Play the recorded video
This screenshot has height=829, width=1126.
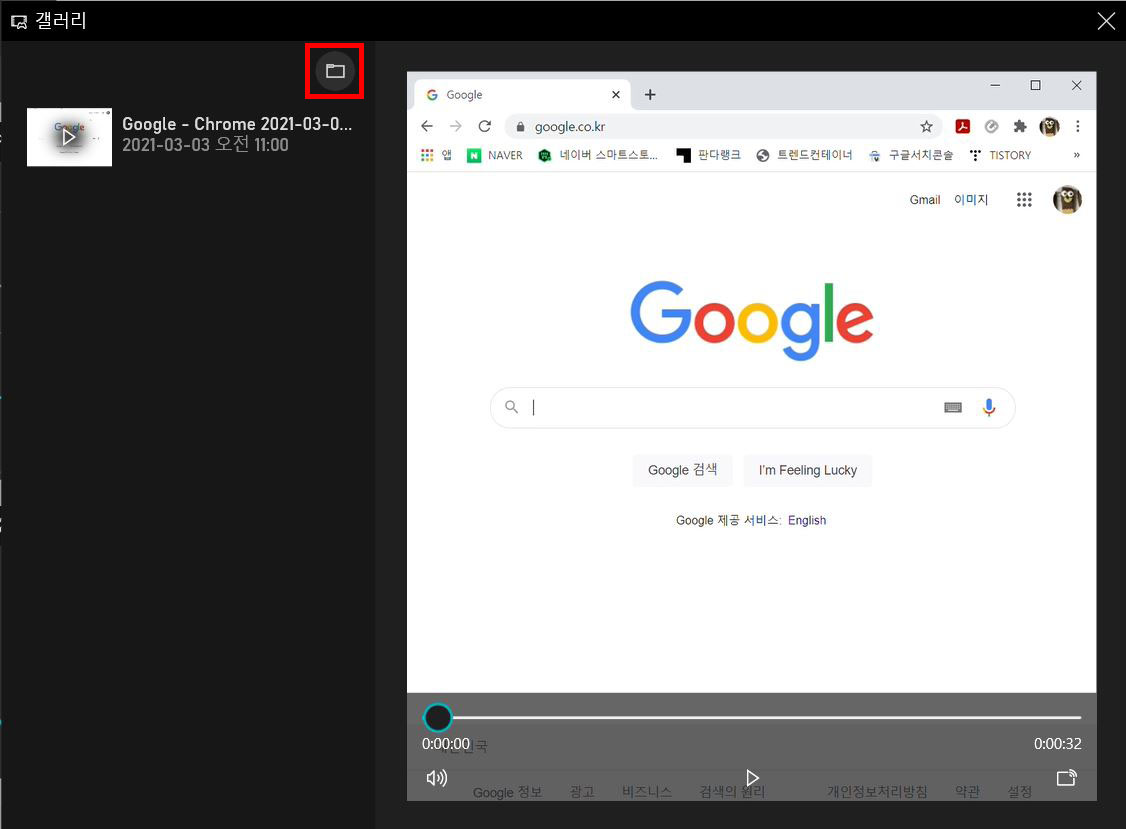[x=752, y=777]
